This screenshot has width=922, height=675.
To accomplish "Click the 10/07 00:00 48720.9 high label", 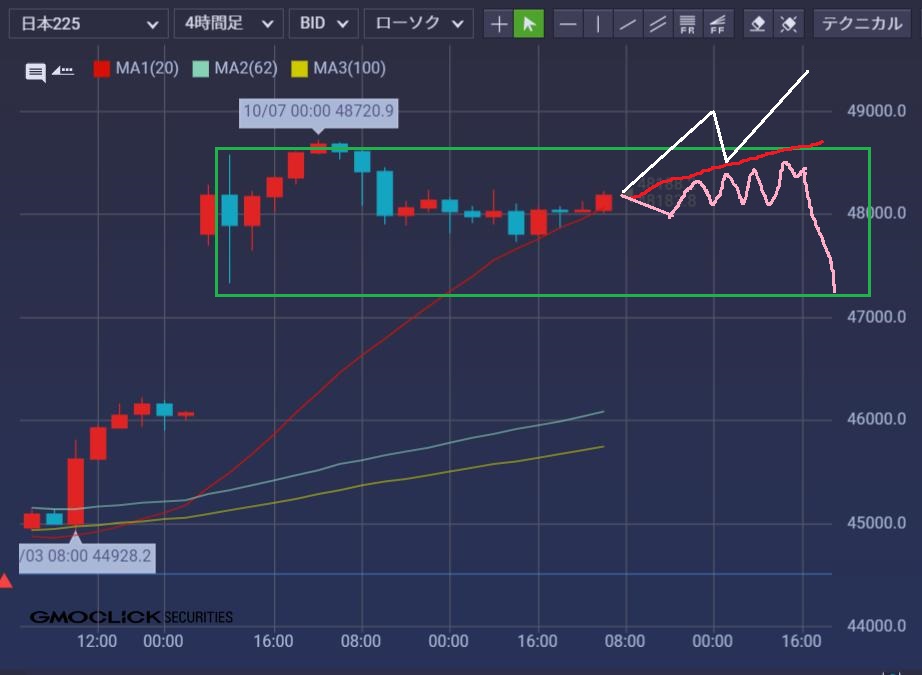I will pos(319,112).
